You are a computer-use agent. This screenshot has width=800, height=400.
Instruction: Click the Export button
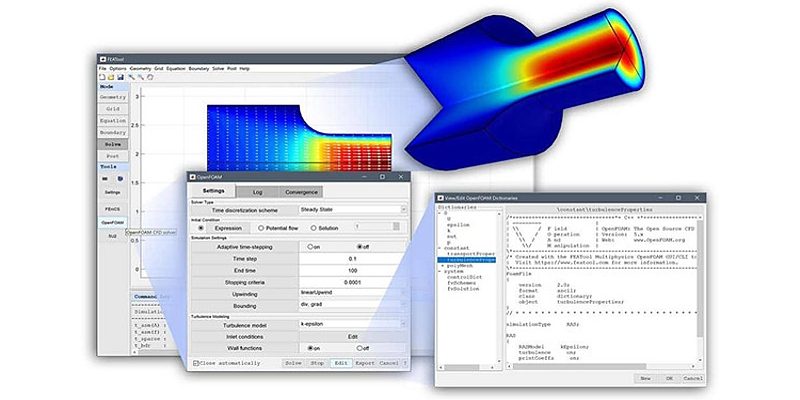[x=365, y=363]
